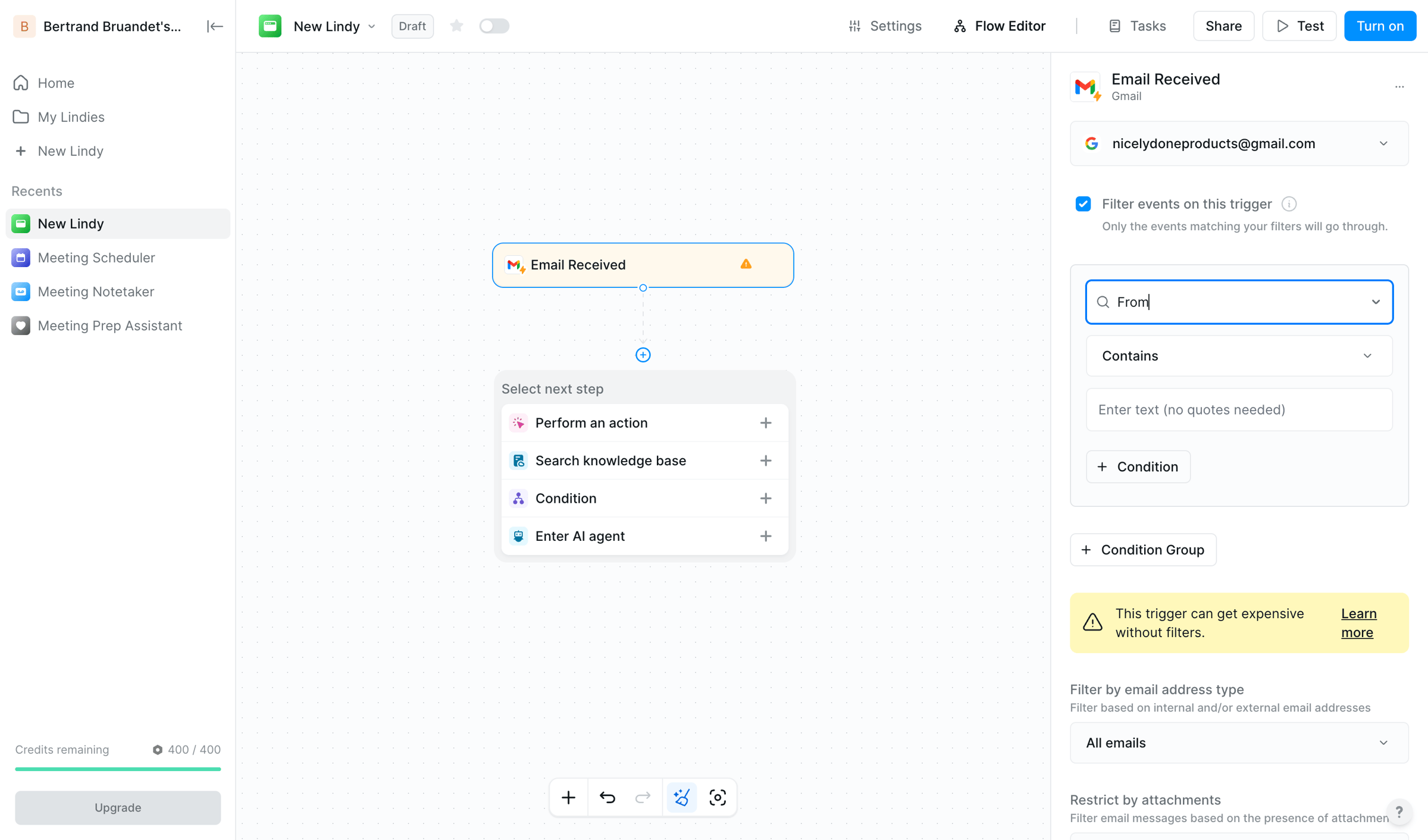Undo last action in canvas toolbar

[607, 797]
